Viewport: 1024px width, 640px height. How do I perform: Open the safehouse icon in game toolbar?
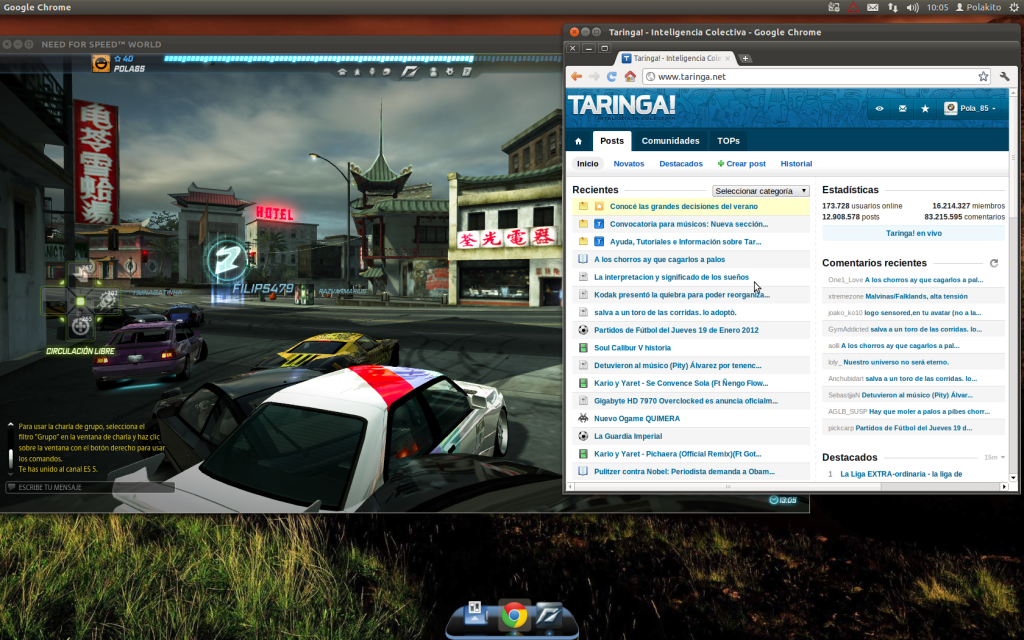coord(342,72)
